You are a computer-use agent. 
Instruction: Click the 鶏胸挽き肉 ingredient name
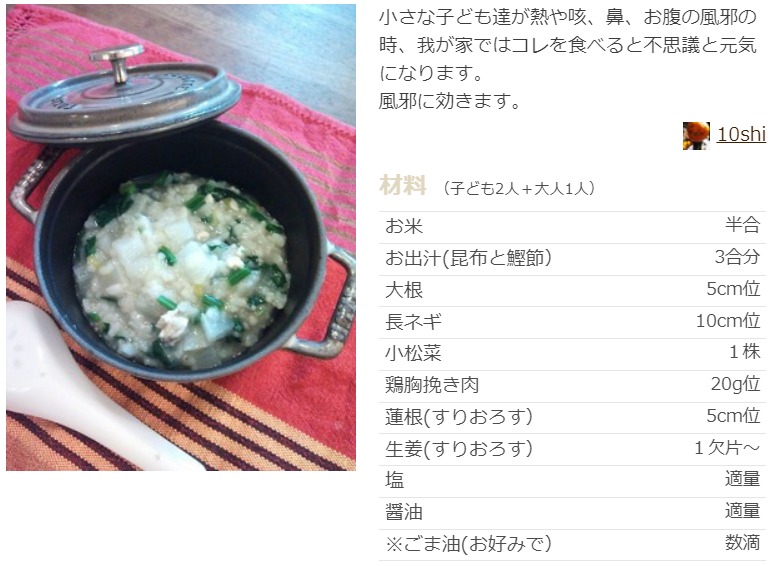432,385
